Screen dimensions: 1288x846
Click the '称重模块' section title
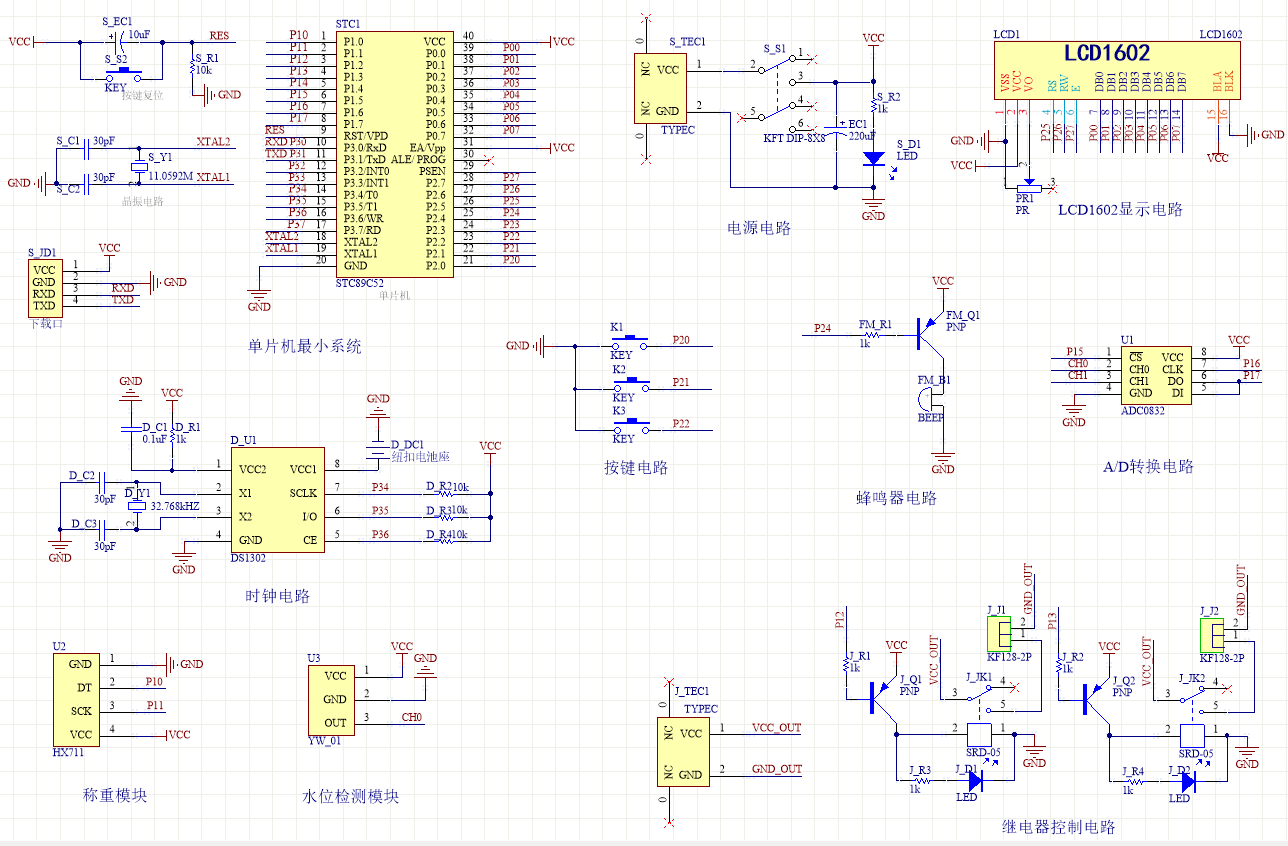click(115, 796)
